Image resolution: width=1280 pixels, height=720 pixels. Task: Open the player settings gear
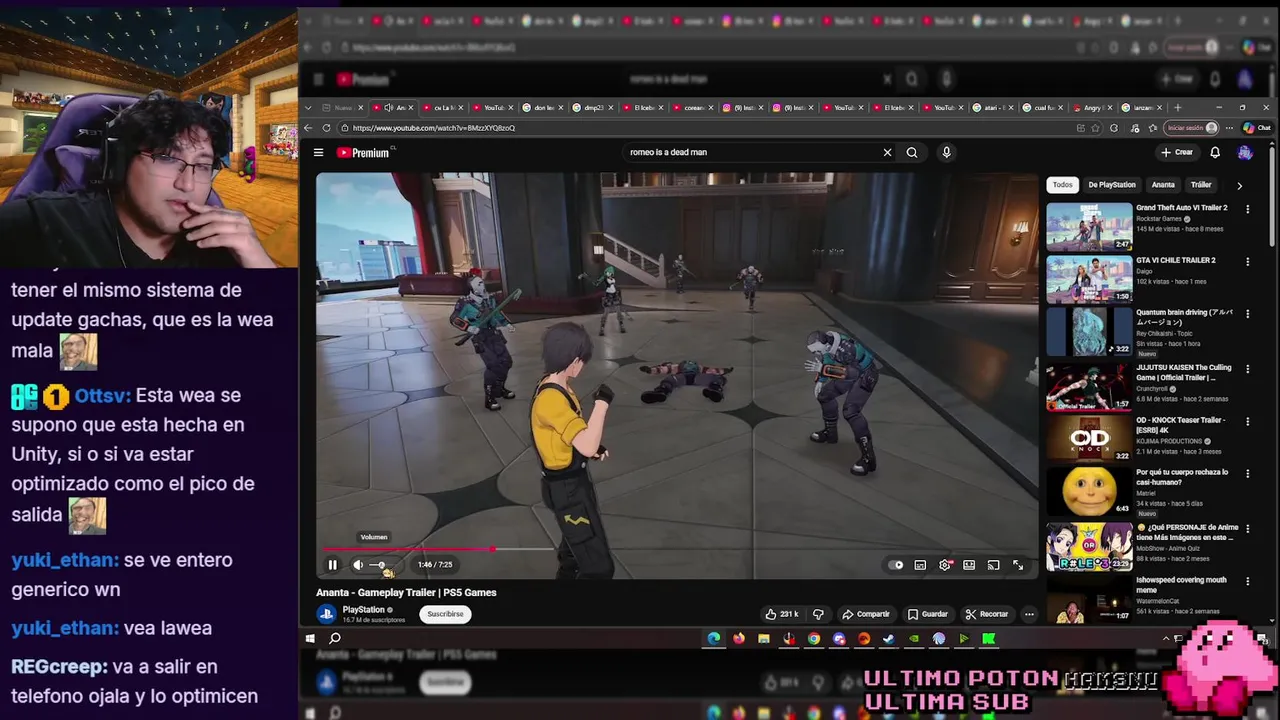coord(945,565)
